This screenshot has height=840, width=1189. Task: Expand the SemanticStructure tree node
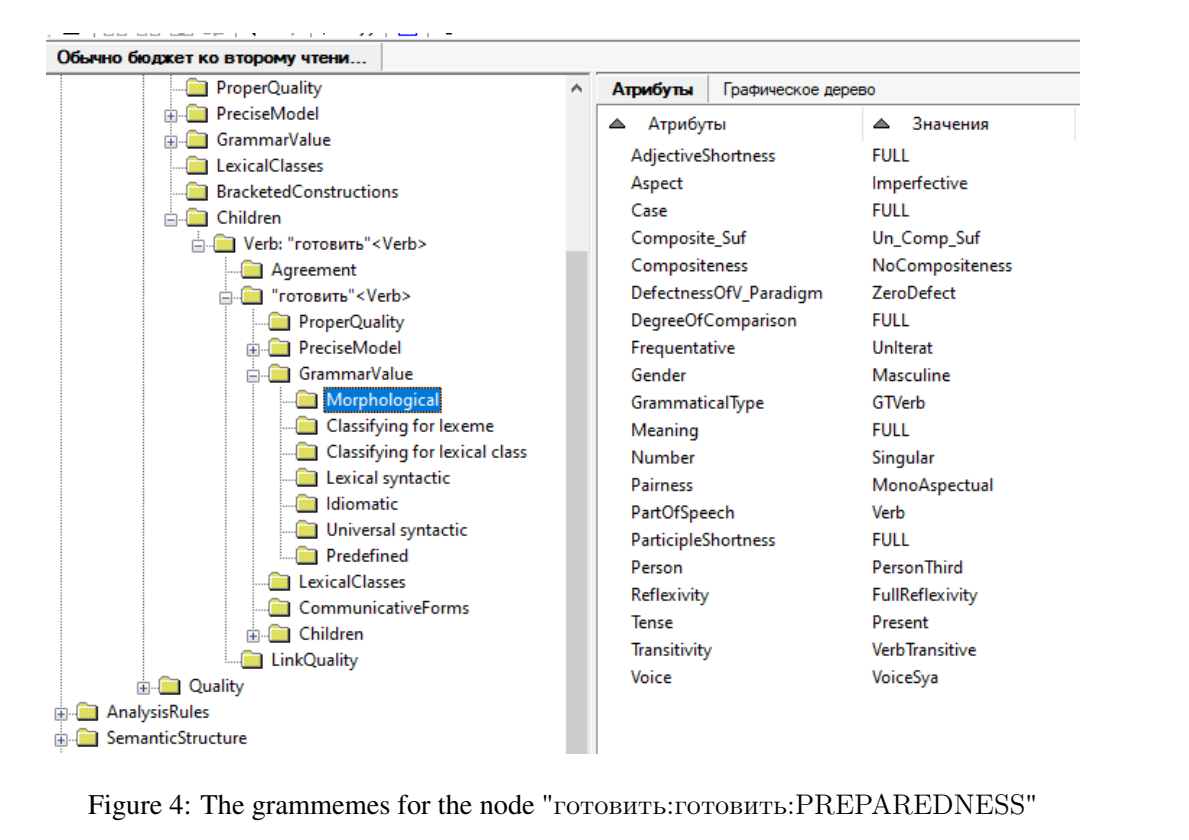click(x=61, y=739)
